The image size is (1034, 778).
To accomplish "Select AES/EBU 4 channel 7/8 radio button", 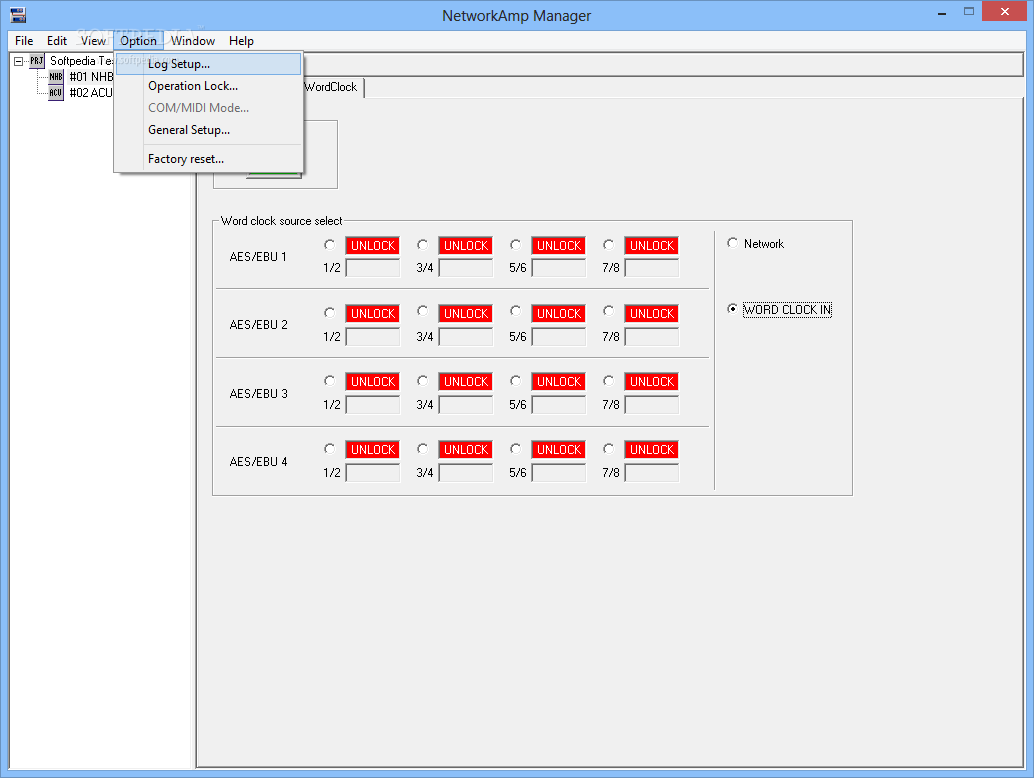I will 609,448.
